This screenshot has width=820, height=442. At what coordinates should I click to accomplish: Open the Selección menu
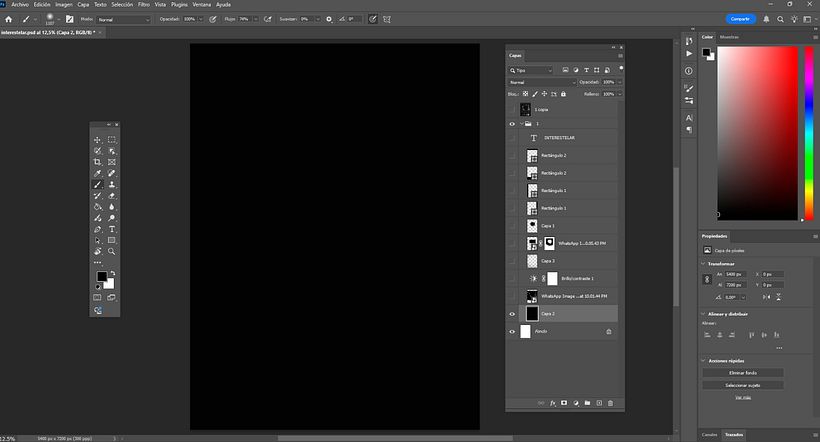pyautogui.click(x=122, y=4)
